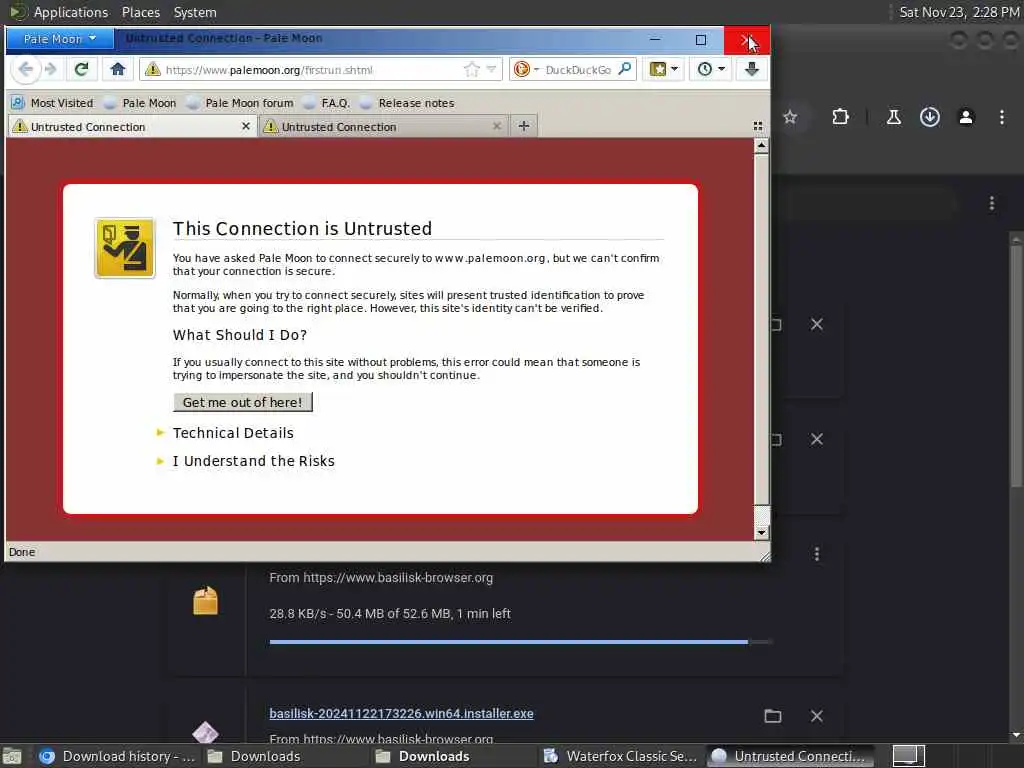Open the DuckDuckGo search engine selector
This screenshot has height=768, width=1024.
click(526, 69)
